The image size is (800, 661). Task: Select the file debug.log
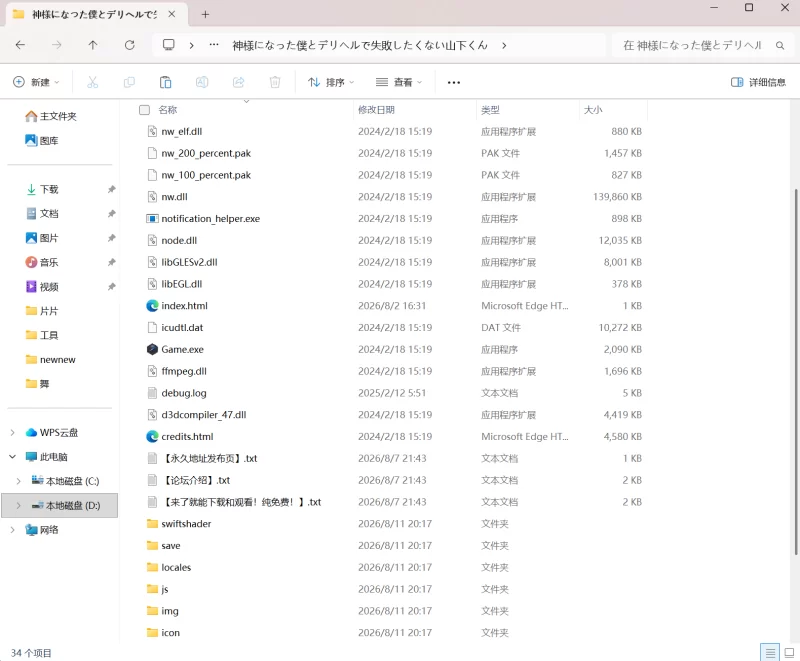coord(184,393)
